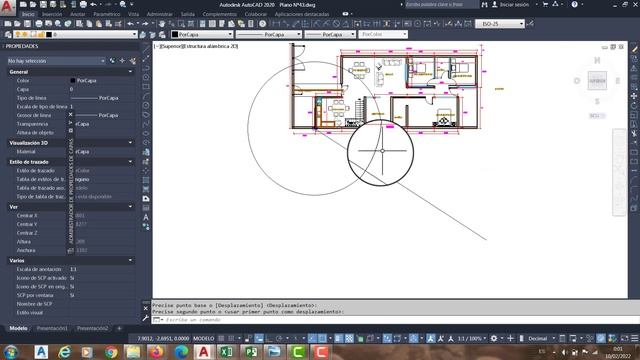
Task: Toggle ortho mode in status bar
Action: pyautogui.click(x=269, y=338)
